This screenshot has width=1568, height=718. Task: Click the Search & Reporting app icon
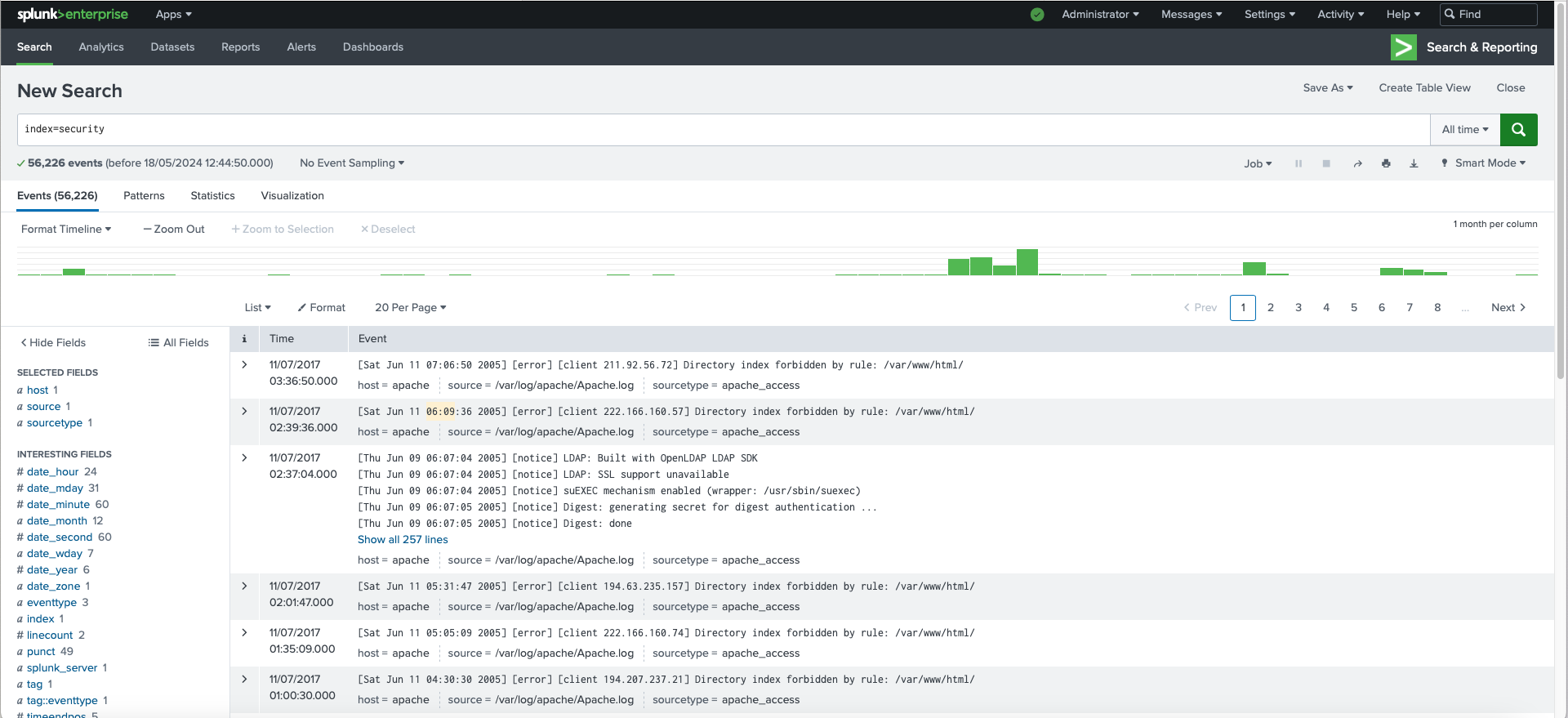click(1404, 47)
